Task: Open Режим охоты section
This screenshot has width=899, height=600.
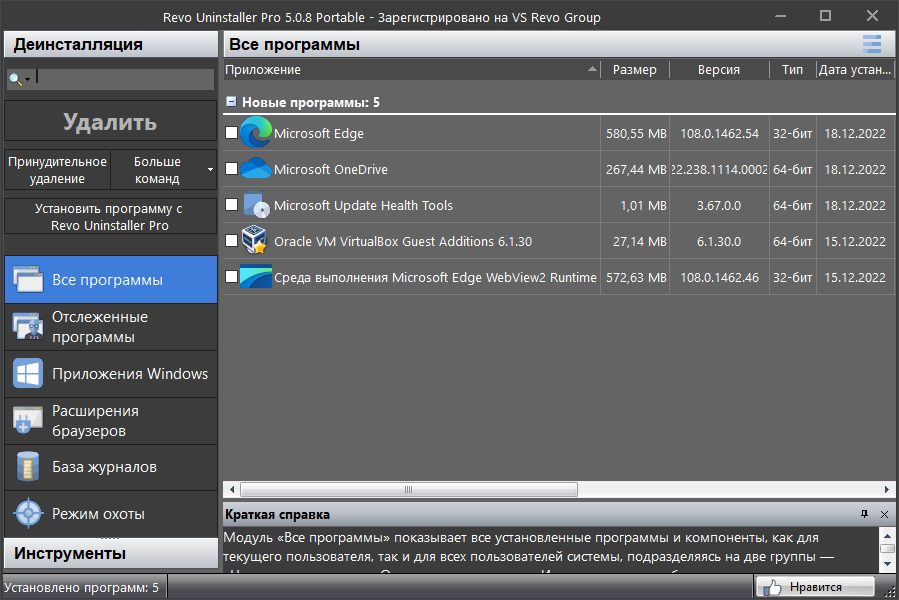Action: 111,514
